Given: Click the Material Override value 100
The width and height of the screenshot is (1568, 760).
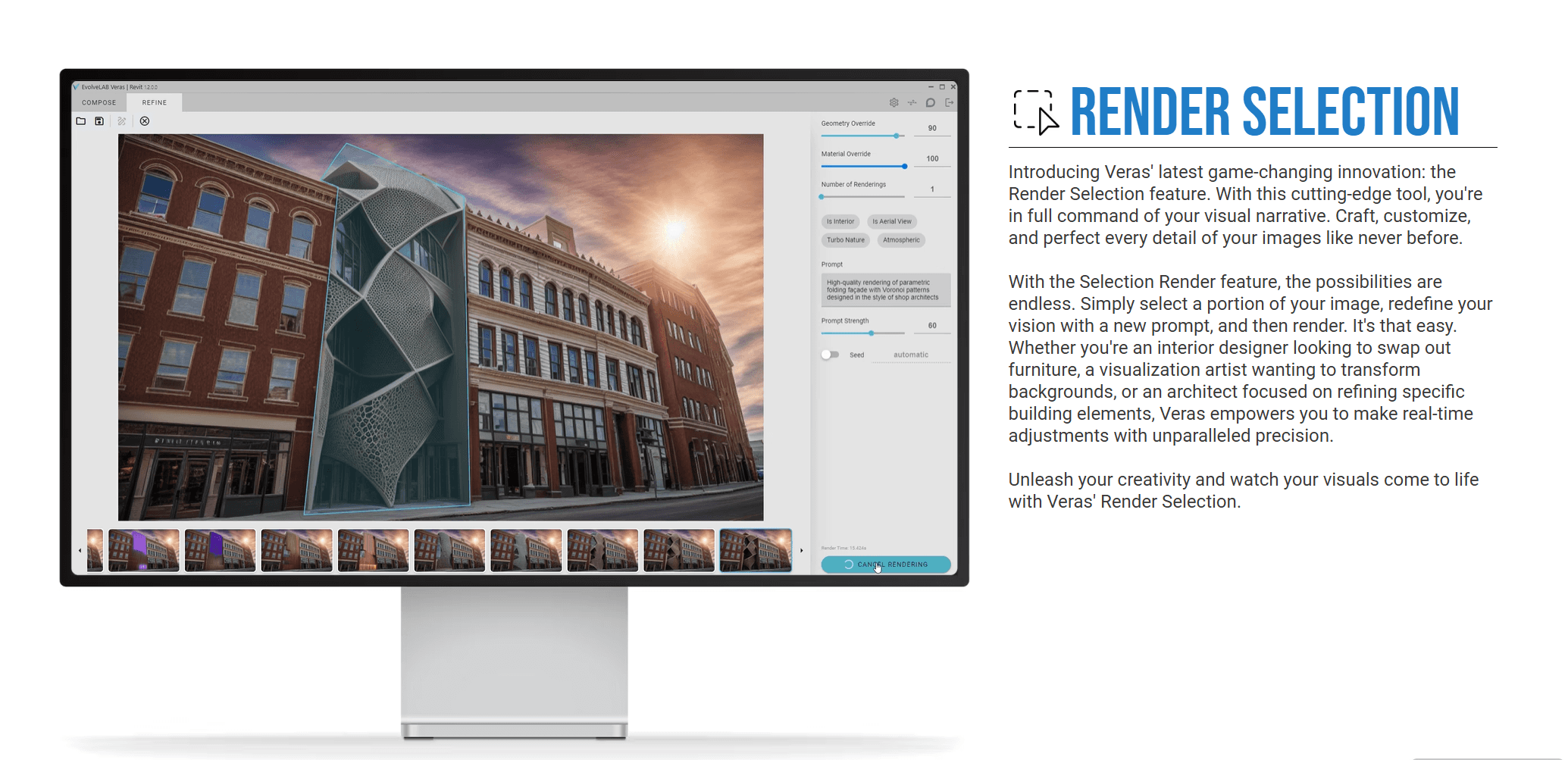Looking at the screenshot, I should (932, 158).
